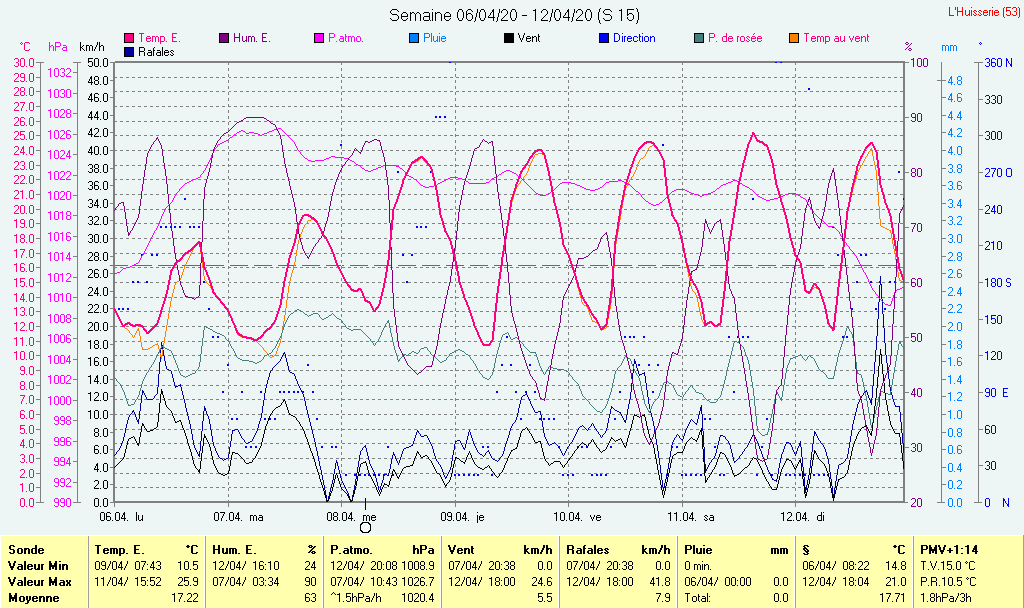Click the pink Temp. E. legend swatch
Viewport: 1024px width, 608px height.
tap(129, 39)
